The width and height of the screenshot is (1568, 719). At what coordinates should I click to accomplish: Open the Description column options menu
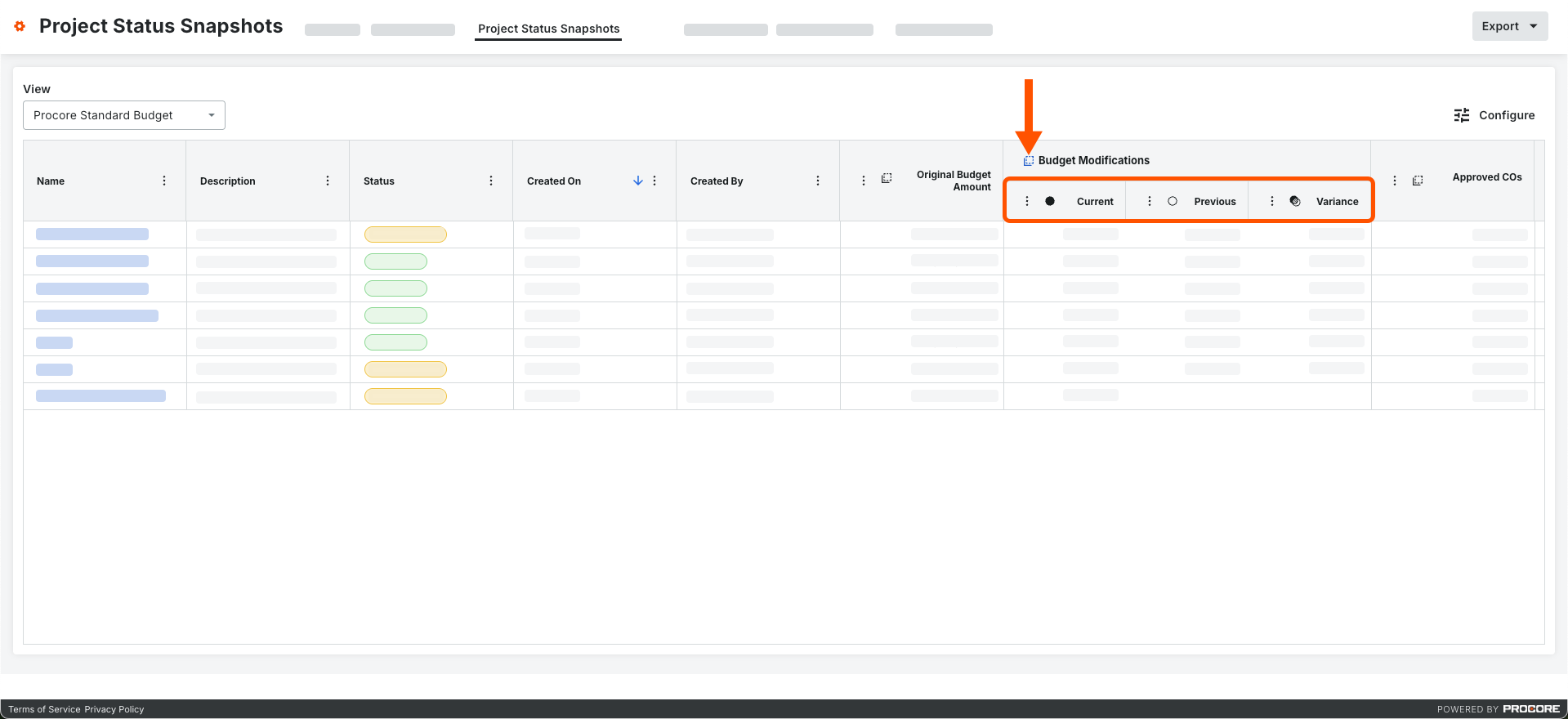[328, 181]
